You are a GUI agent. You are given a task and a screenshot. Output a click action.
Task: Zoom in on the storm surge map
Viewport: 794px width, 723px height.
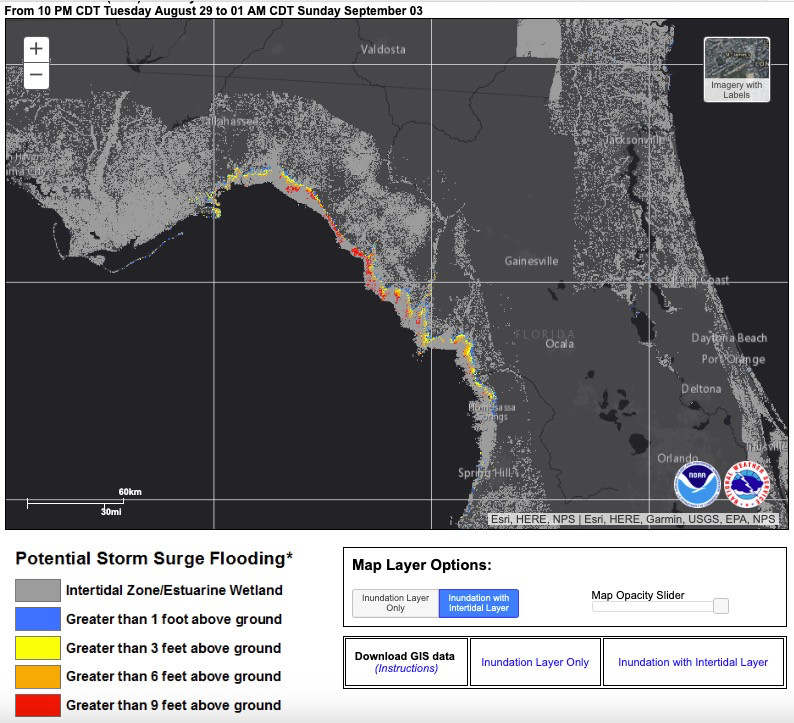[36, 49]
